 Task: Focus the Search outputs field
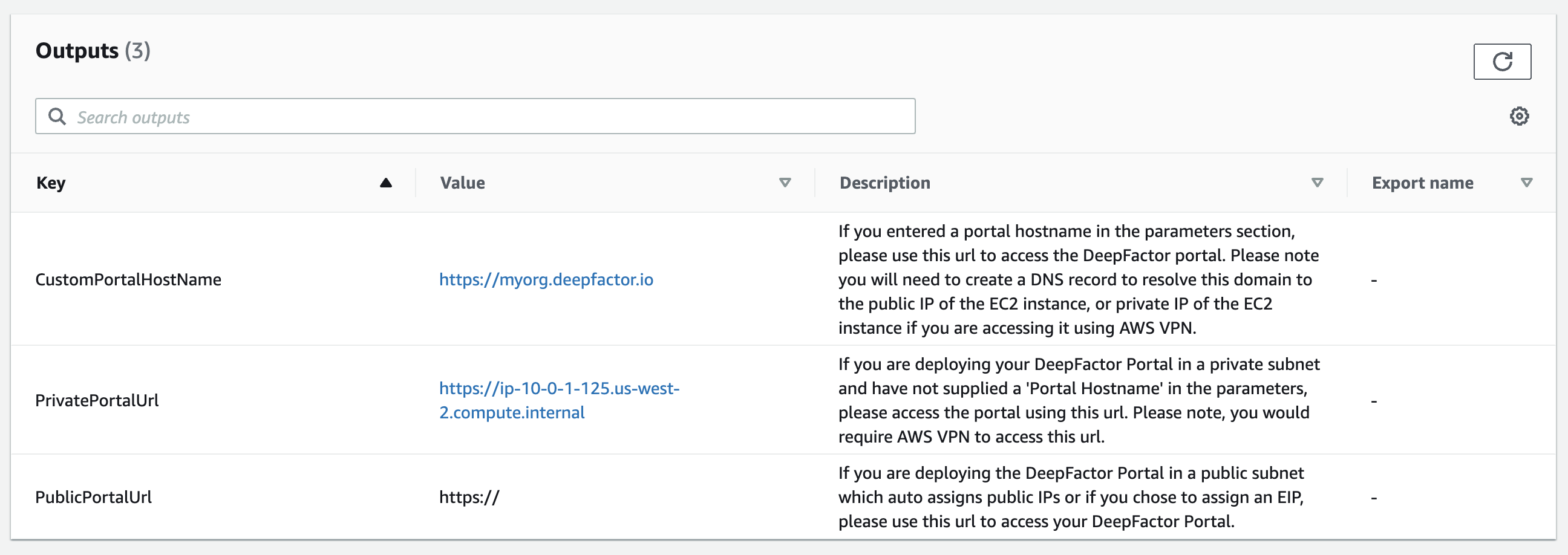(475, 116)
